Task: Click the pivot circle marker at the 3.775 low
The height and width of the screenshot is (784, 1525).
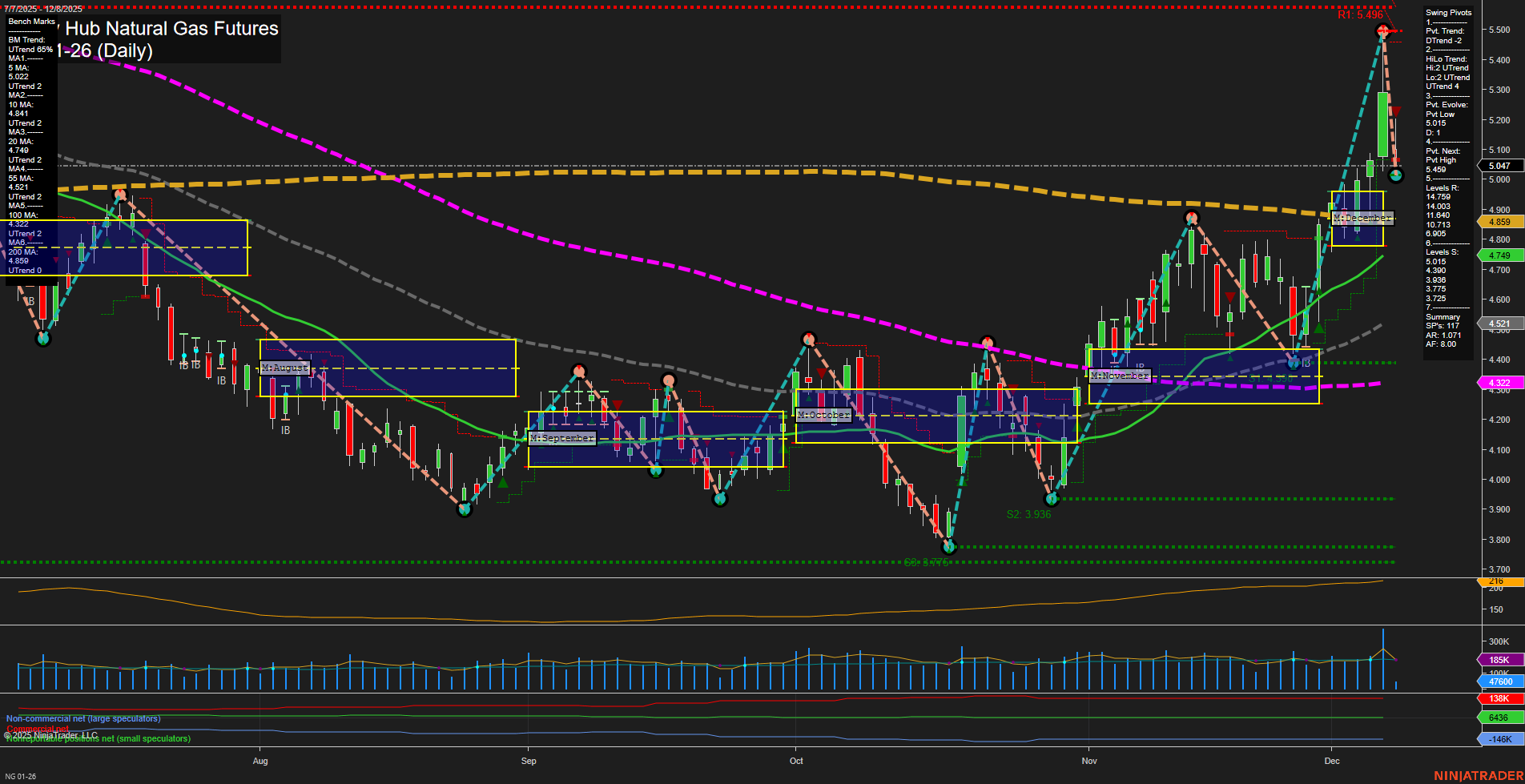Action: click(949, 548)
